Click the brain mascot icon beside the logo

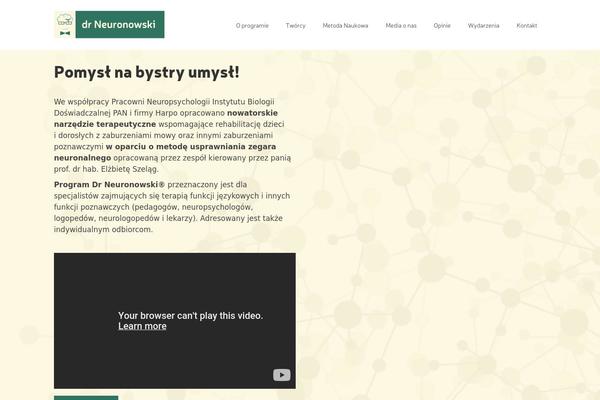tap(65, 24)
